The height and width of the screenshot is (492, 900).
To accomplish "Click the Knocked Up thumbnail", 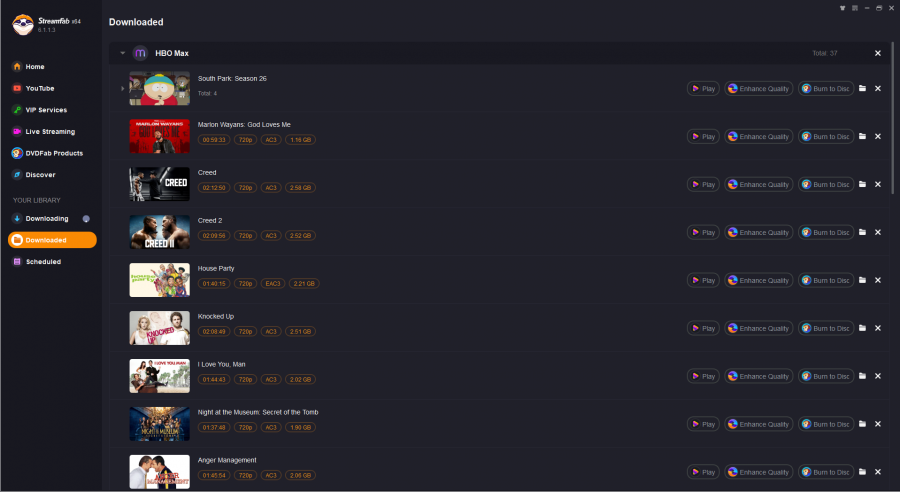I will pyautogui.click(x=160, y=328).
